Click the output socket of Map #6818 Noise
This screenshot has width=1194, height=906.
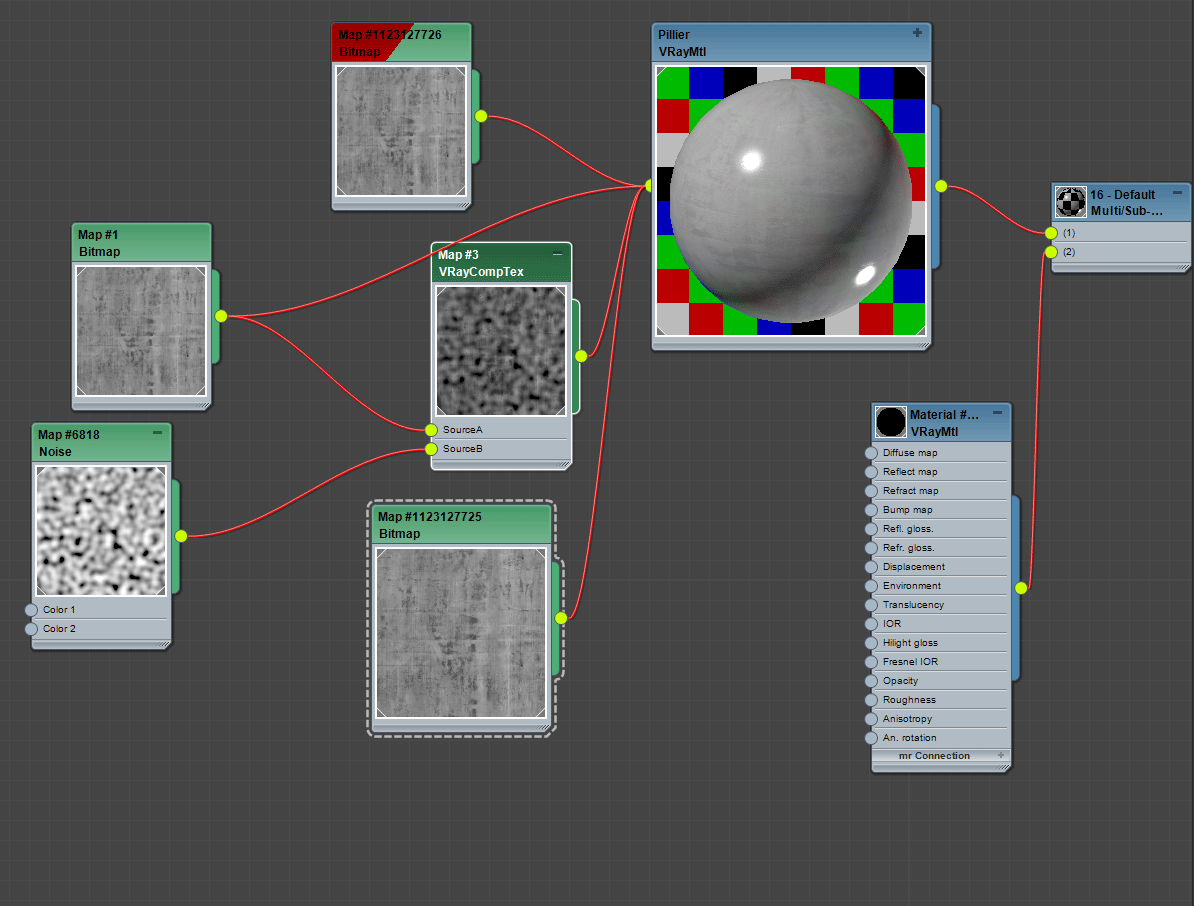click(x=180, y=536)
